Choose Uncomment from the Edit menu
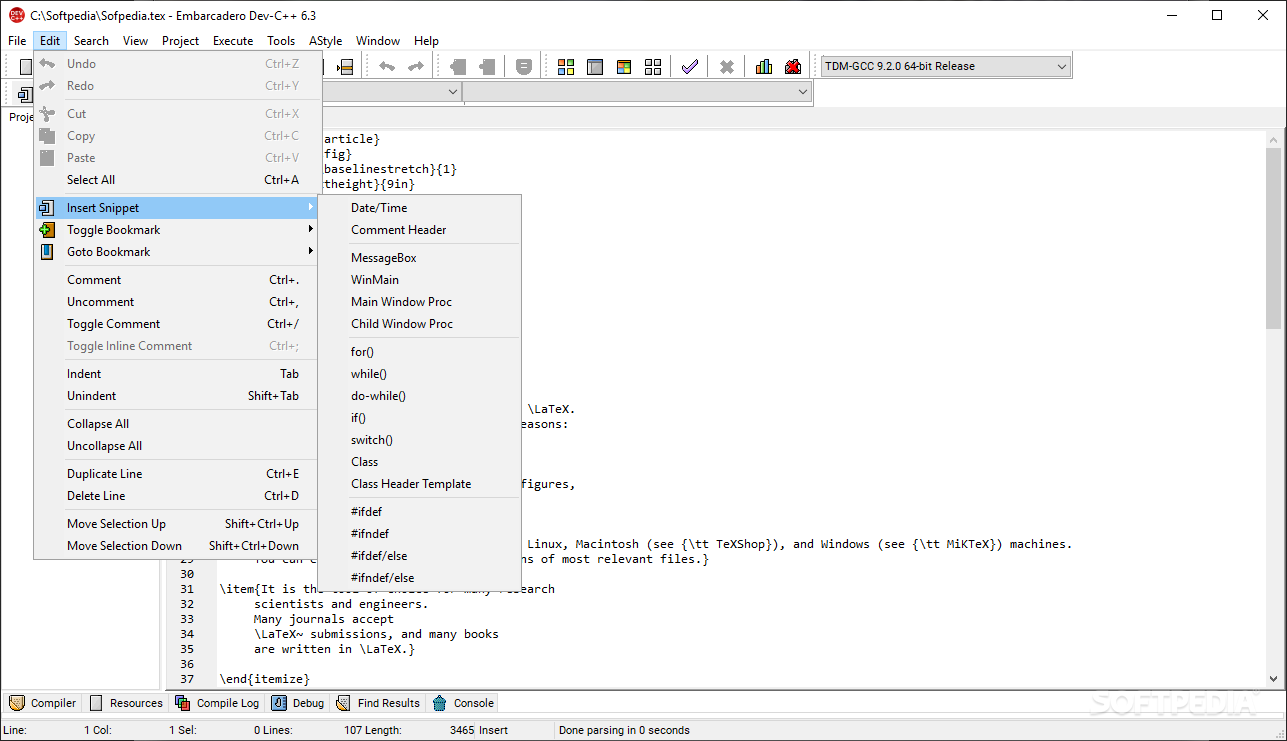This screenshot has width=1287, height=741. tap(176, 302)
